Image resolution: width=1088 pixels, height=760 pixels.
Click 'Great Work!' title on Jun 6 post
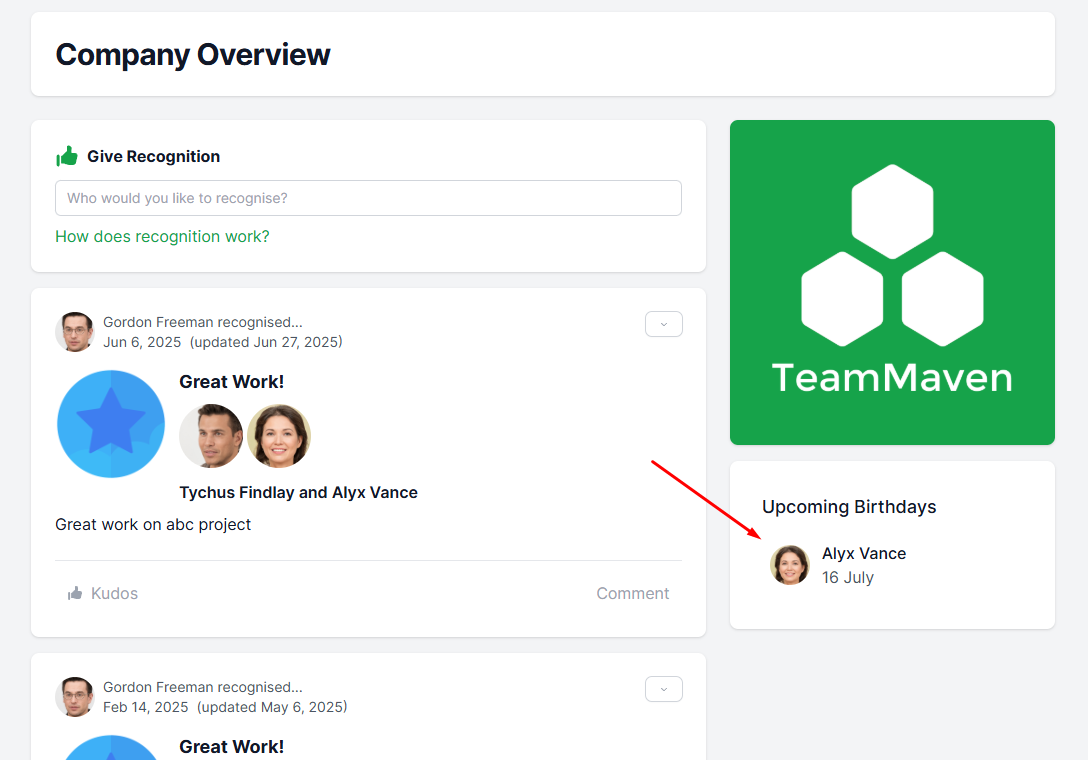point(232,382)
